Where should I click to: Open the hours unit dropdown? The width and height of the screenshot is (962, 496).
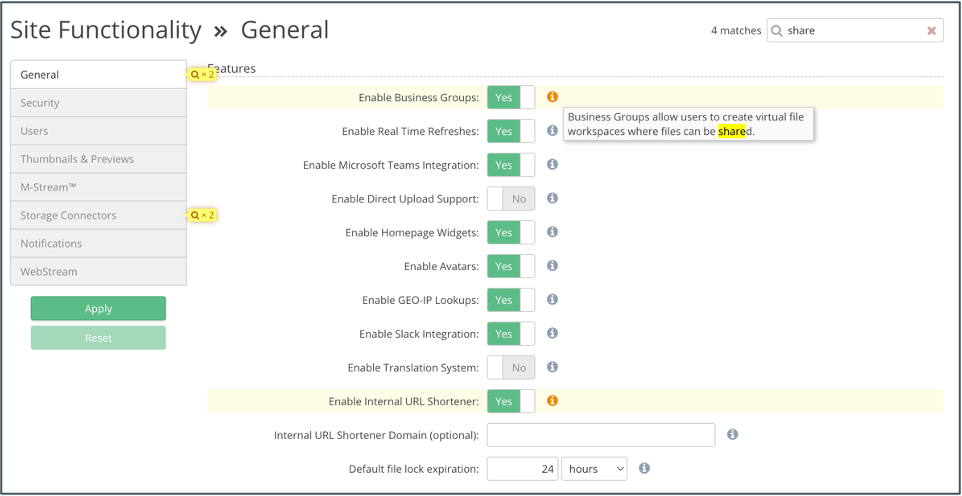594,469
